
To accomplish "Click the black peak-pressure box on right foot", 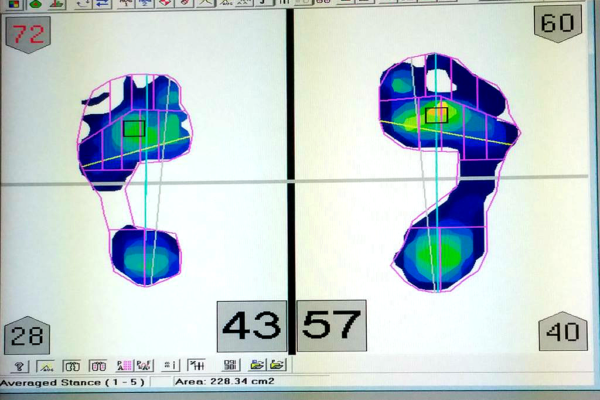I will coord(437,115).
